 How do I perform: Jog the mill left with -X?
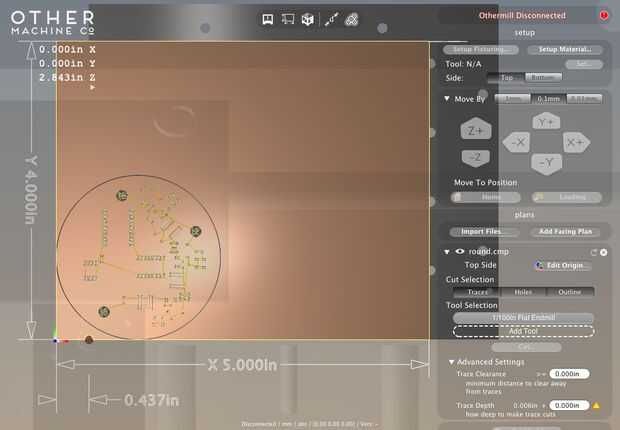click(516, 142)
